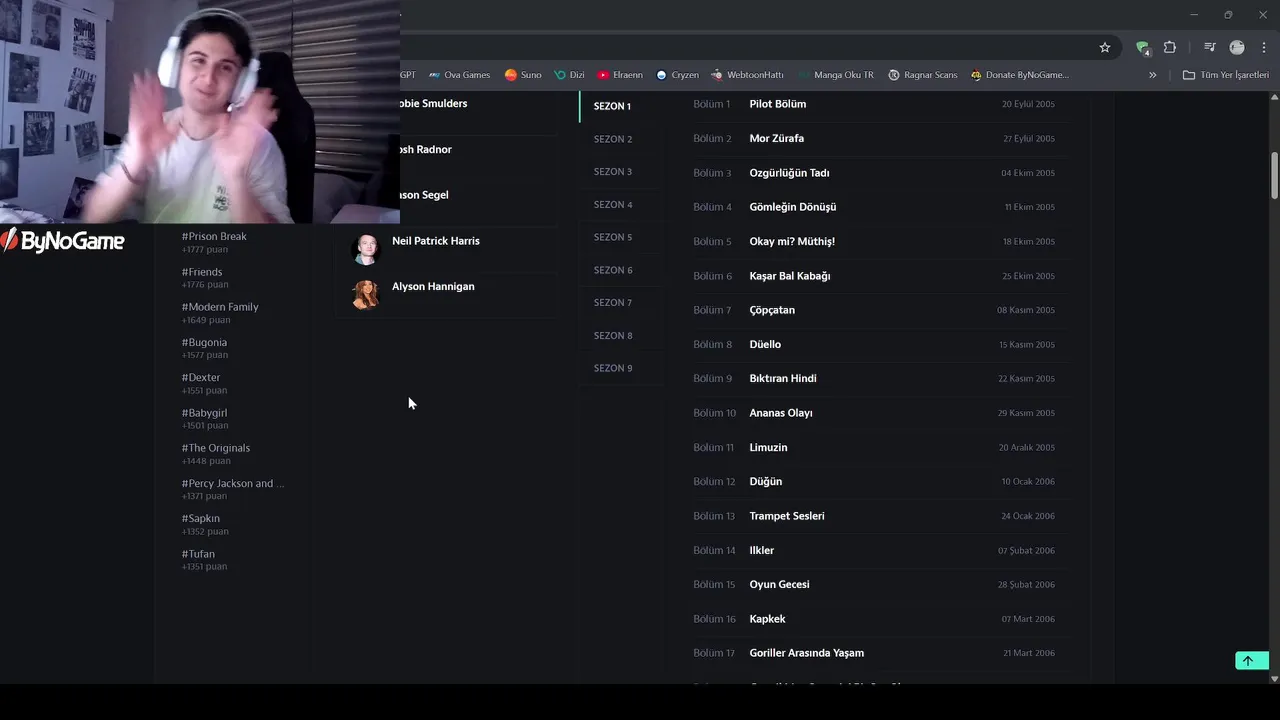Open the Ova Games bookmark
This screenshot has width=1280, height=720.
click(459, 75)
